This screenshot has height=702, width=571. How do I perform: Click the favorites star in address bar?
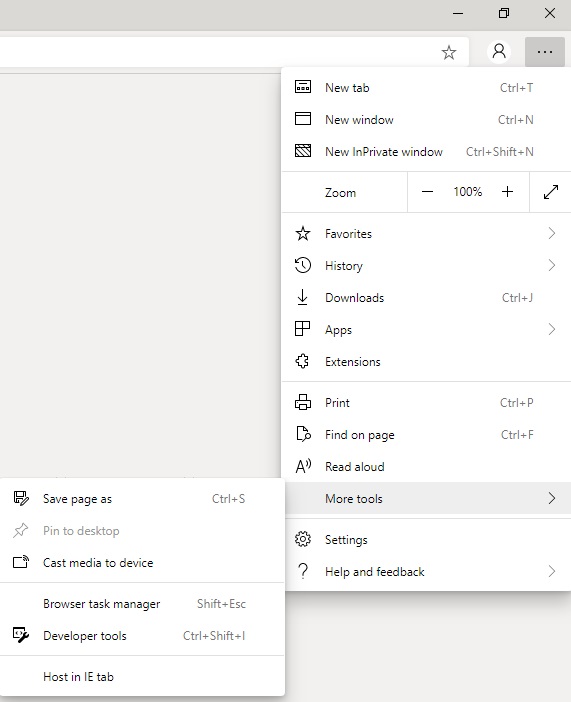[x=449, y=52]
